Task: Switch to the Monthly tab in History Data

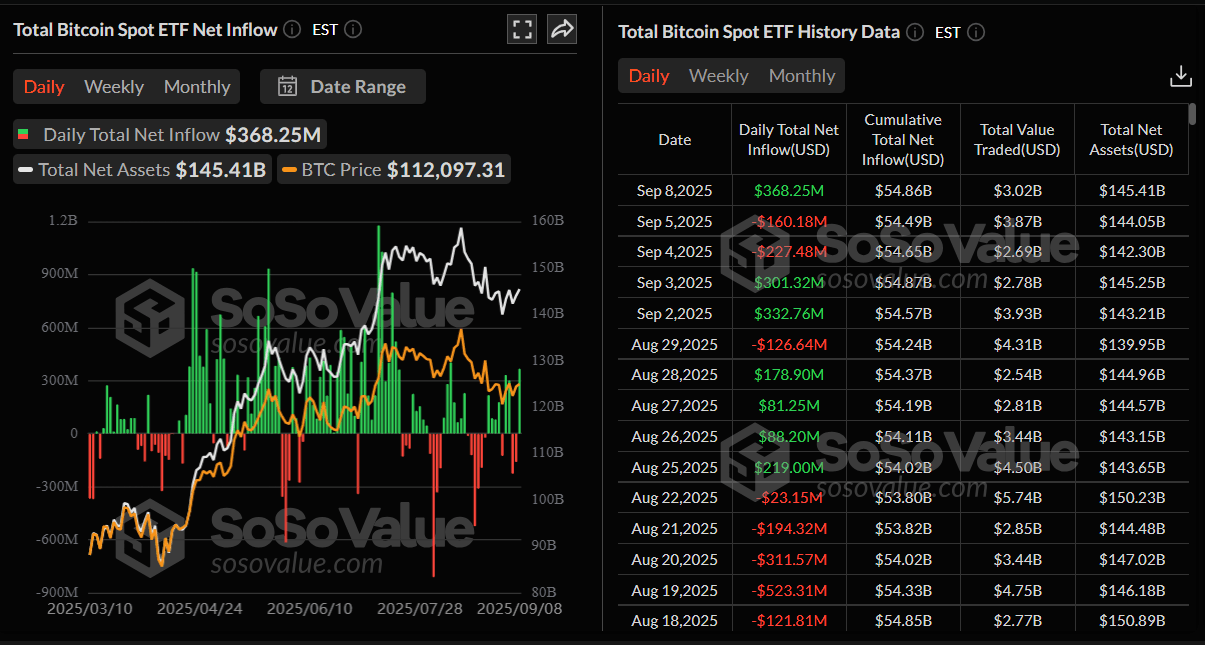Action: pos(802,75)
